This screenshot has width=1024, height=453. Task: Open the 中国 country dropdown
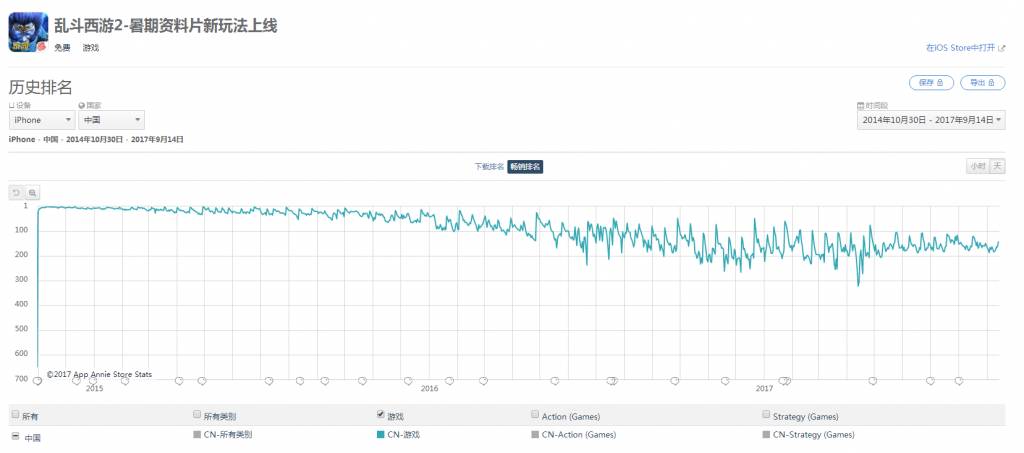click(111, 120)
